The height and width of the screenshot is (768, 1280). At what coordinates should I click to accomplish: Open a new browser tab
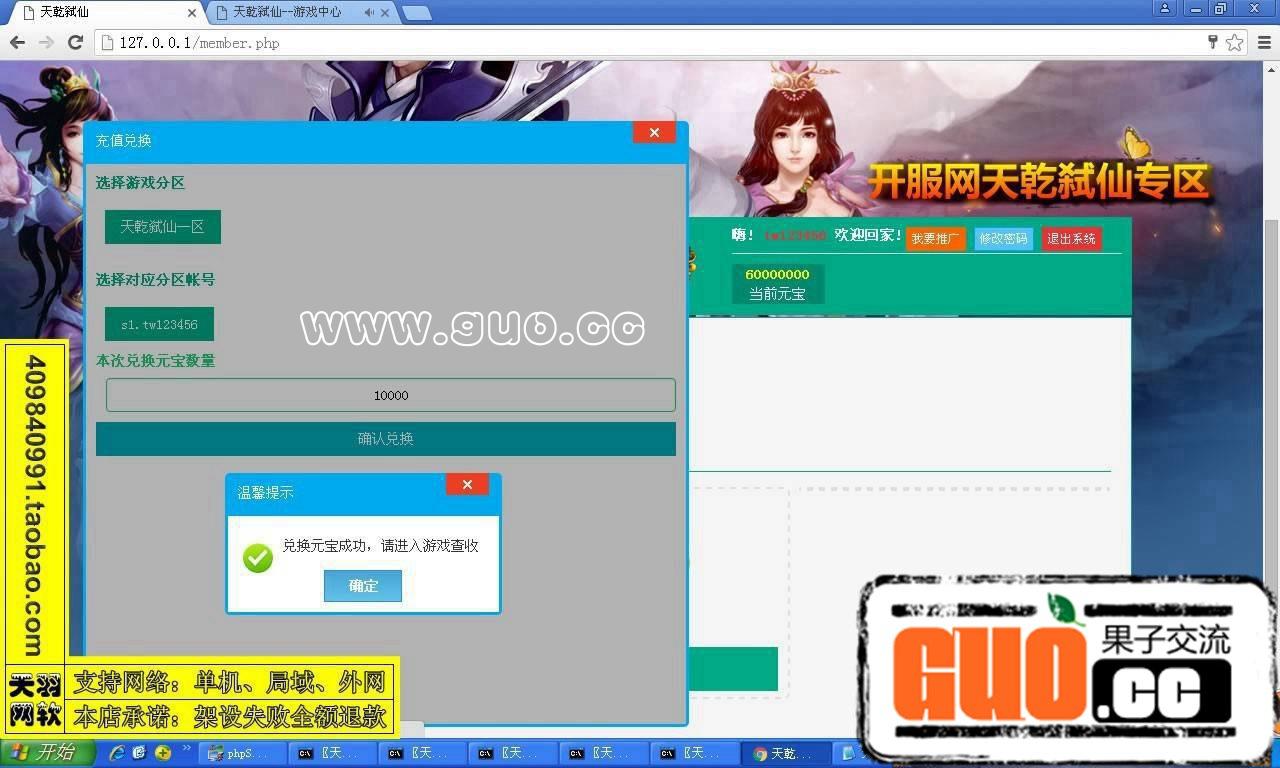click(x=416, y=13)
